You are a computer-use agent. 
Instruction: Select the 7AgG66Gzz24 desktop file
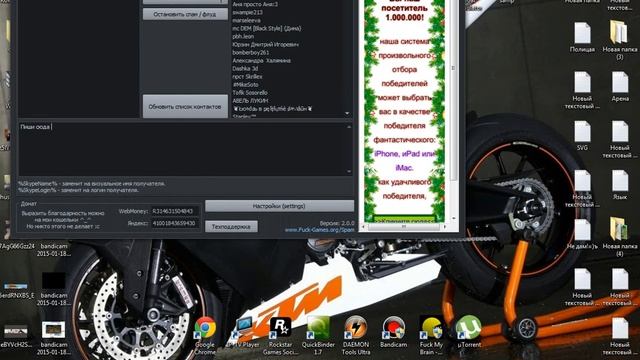click(x=17, y=246)
